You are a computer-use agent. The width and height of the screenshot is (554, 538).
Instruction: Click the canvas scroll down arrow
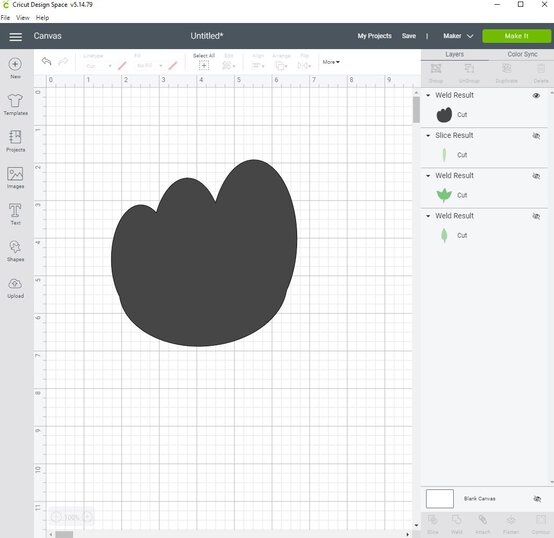click(x=416, y=525)
